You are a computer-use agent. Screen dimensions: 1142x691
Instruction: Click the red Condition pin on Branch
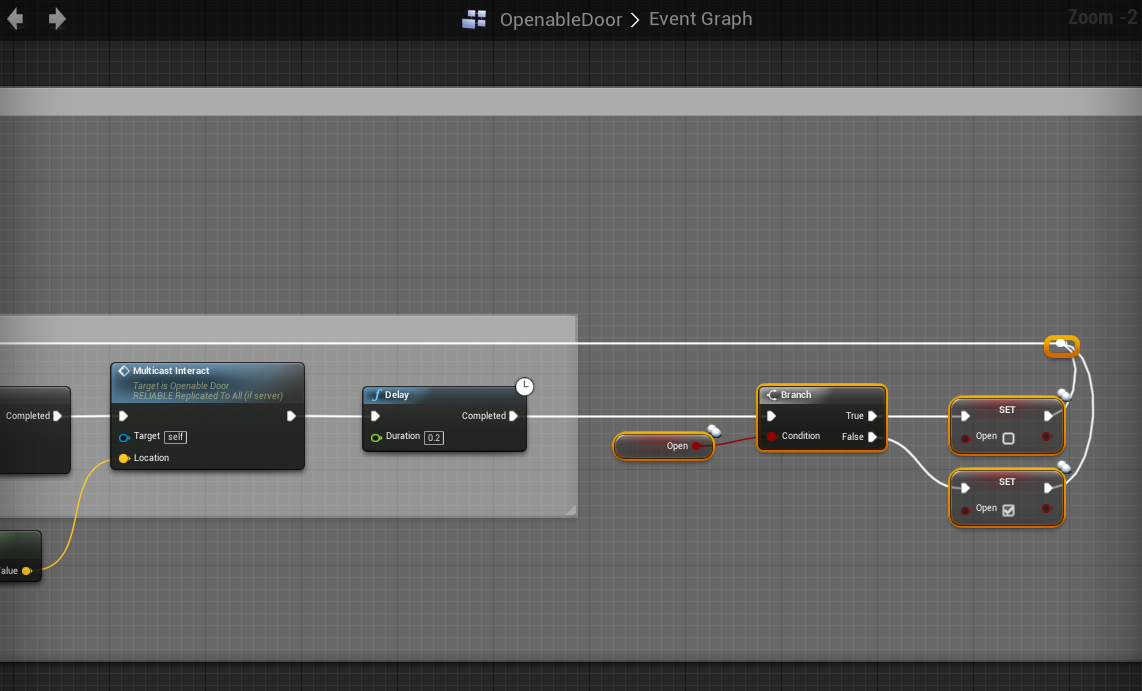[x=771, y=437]
